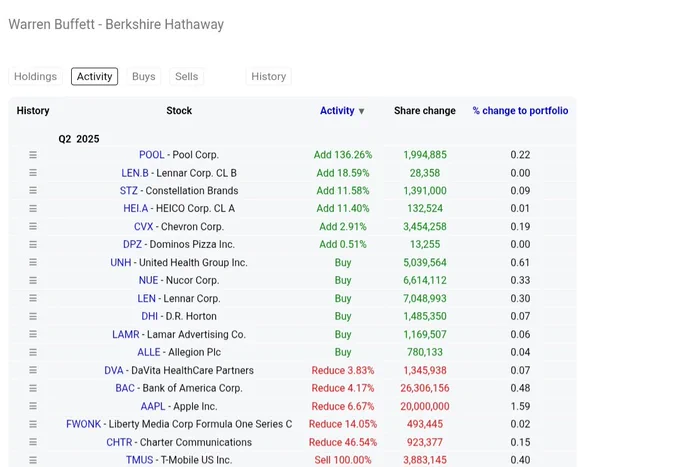This screenshot has height=467, width=680.
Task: Open the BAC ticker link
Action: 125,389
